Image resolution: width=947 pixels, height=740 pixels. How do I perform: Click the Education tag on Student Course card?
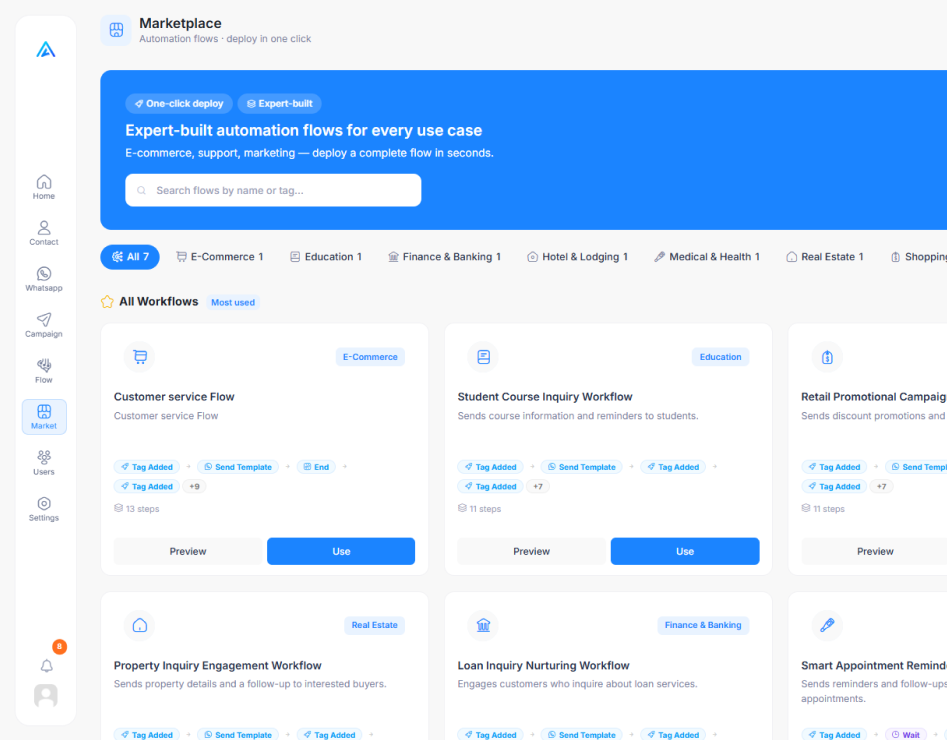[x=720, y=357]
